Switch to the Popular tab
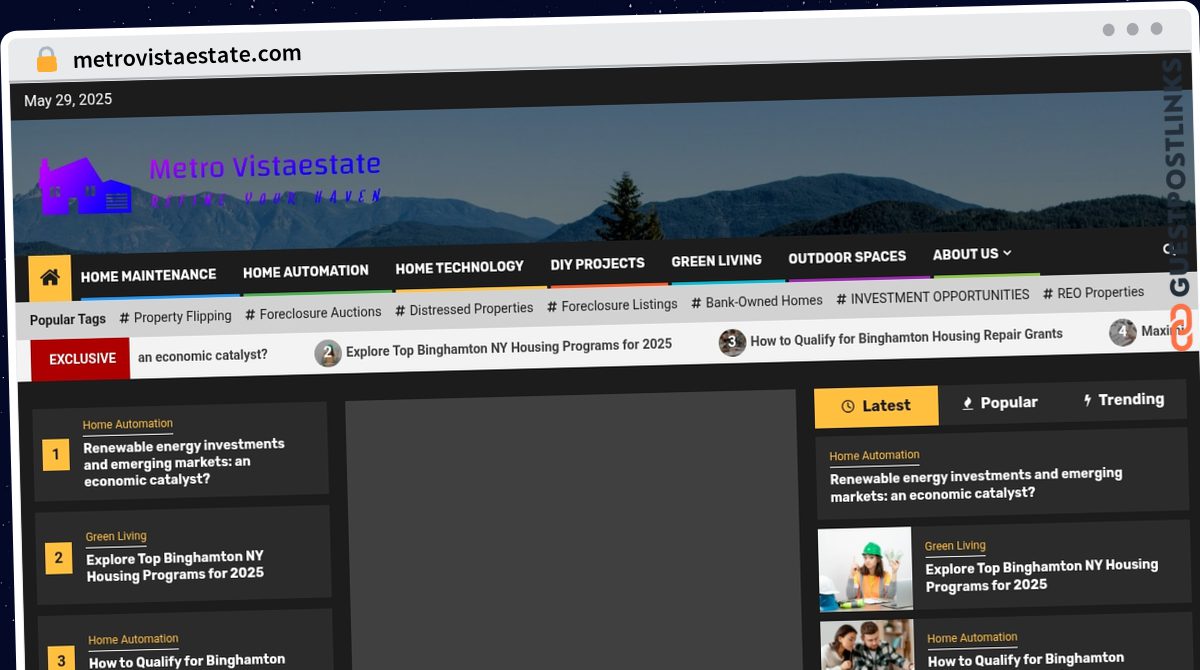 coord(999,402)
